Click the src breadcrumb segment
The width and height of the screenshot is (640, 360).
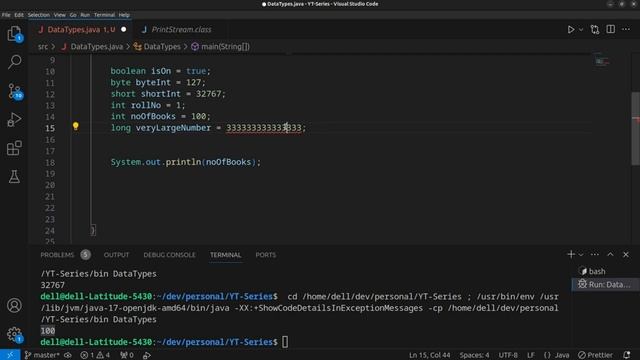(x=43, y=47)
